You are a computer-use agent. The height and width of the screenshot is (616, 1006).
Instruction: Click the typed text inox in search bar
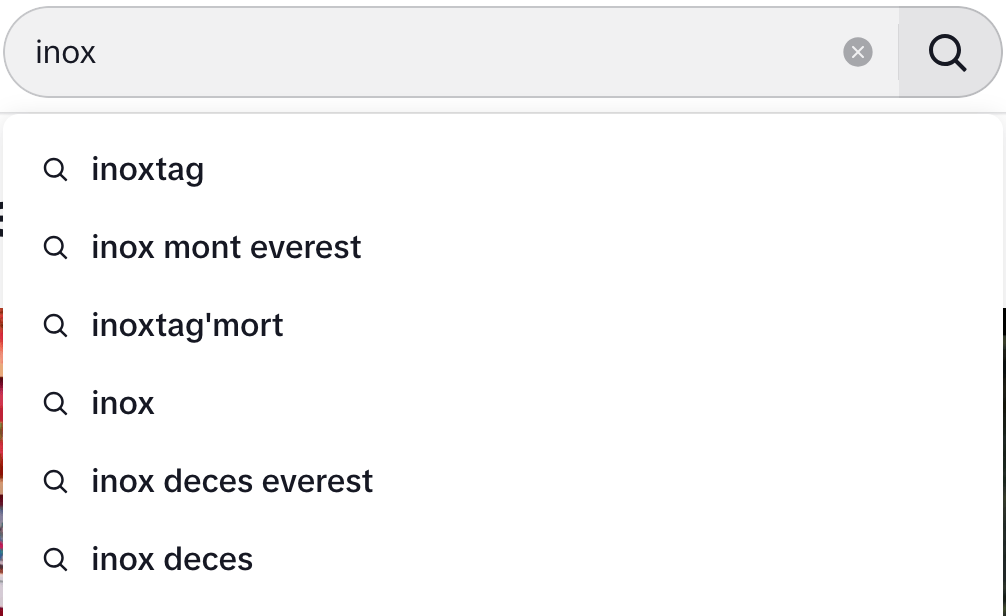click(x=65, y=53)
